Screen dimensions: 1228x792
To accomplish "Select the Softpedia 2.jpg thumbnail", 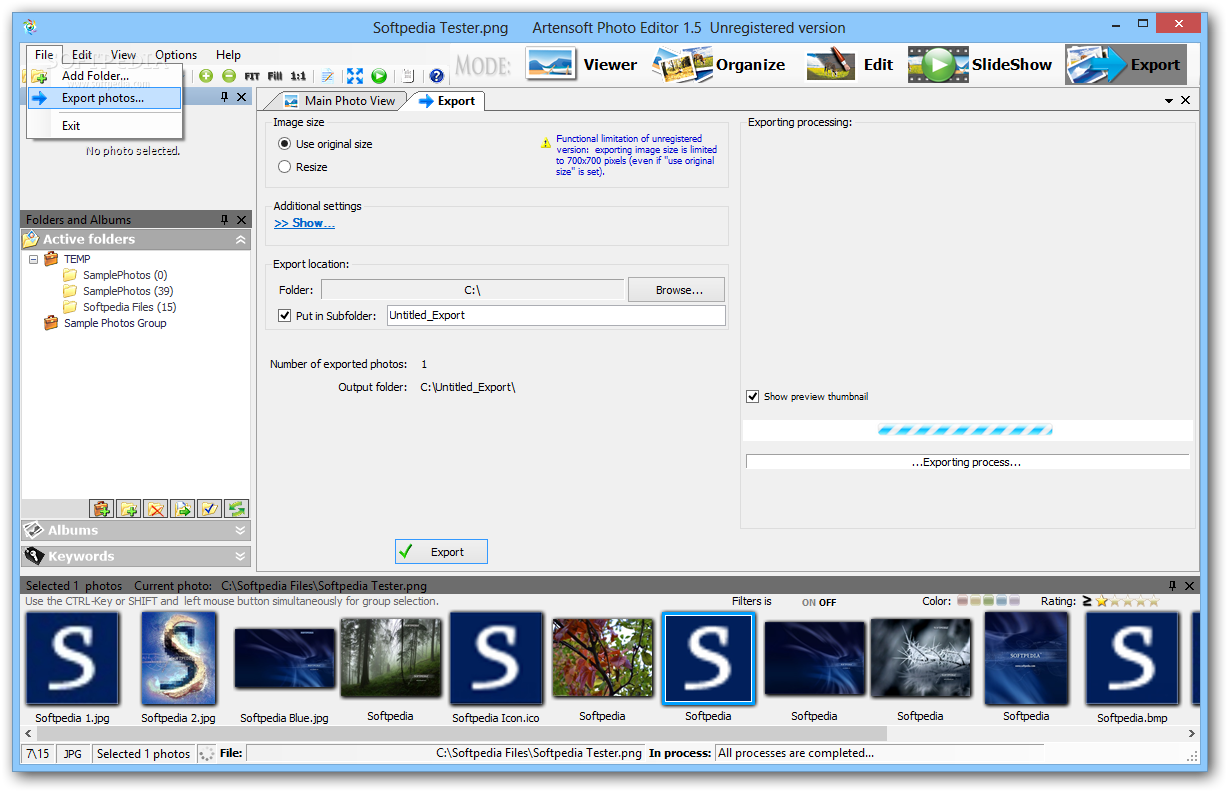I will coord(178,658).
